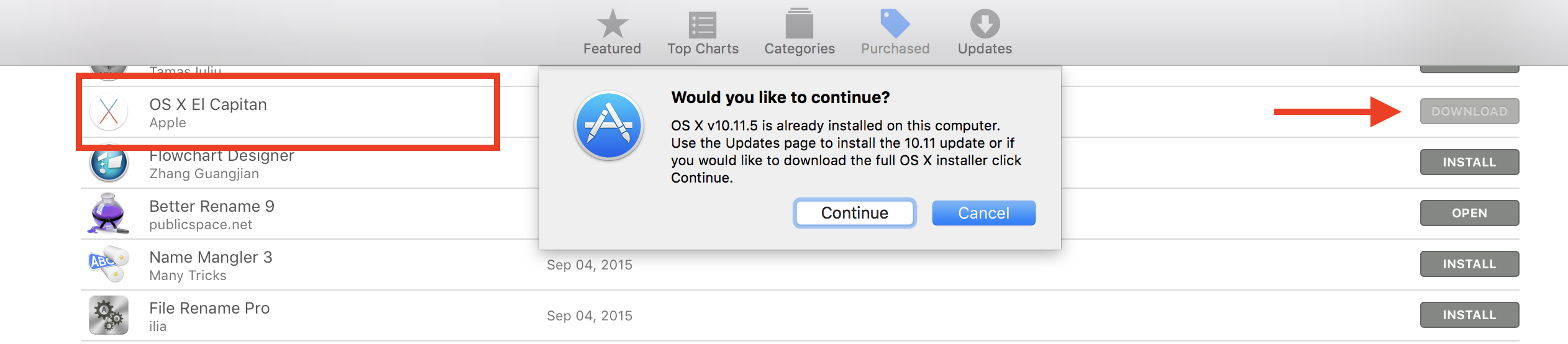Click the OS X El Capitan title
Viewport: 1568px width, 344px height.
[x=208, y=104]
